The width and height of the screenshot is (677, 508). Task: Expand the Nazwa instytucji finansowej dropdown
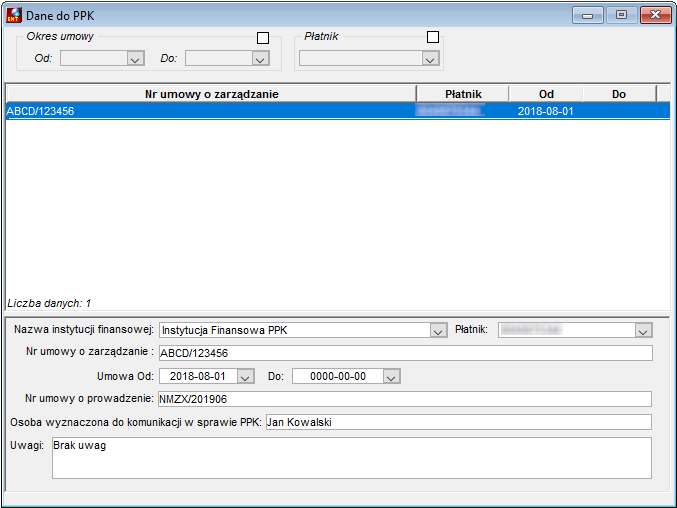tap(438, 331)
